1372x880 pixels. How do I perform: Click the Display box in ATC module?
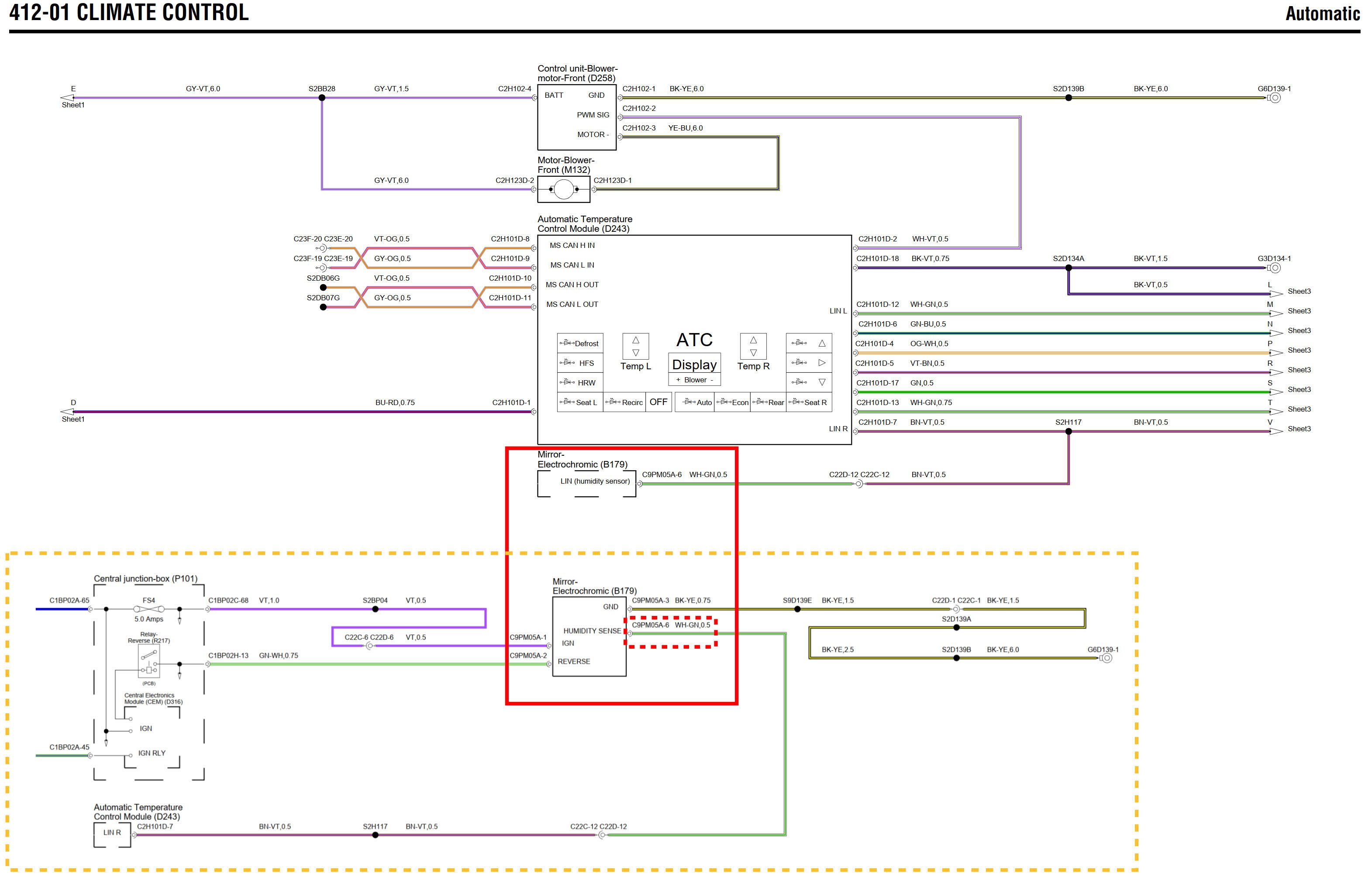694,364
